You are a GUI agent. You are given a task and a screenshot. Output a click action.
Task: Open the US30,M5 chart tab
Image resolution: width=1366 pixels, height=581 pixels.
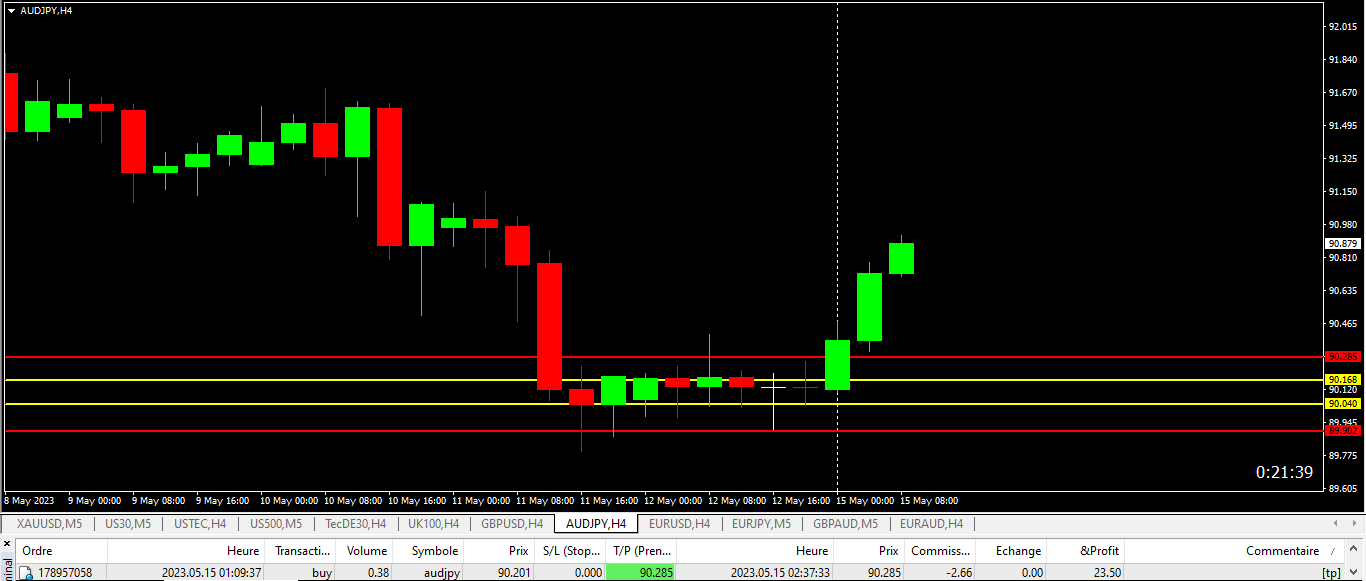click(x=128, y=523)
